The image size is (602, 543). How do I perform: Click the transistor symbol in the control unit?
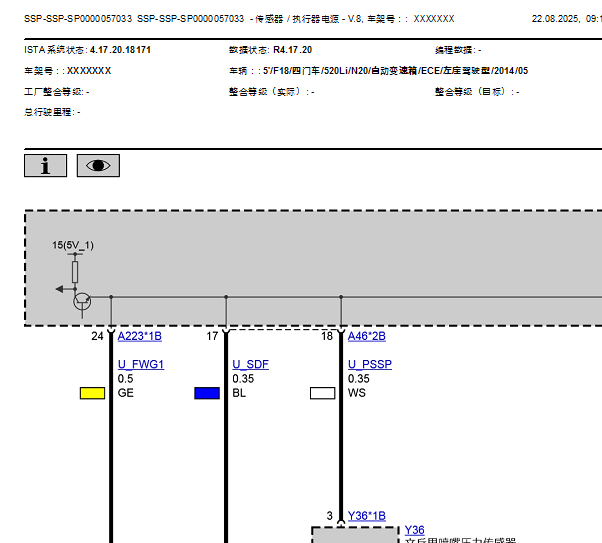pyautogui.click(x=82, y=301)
